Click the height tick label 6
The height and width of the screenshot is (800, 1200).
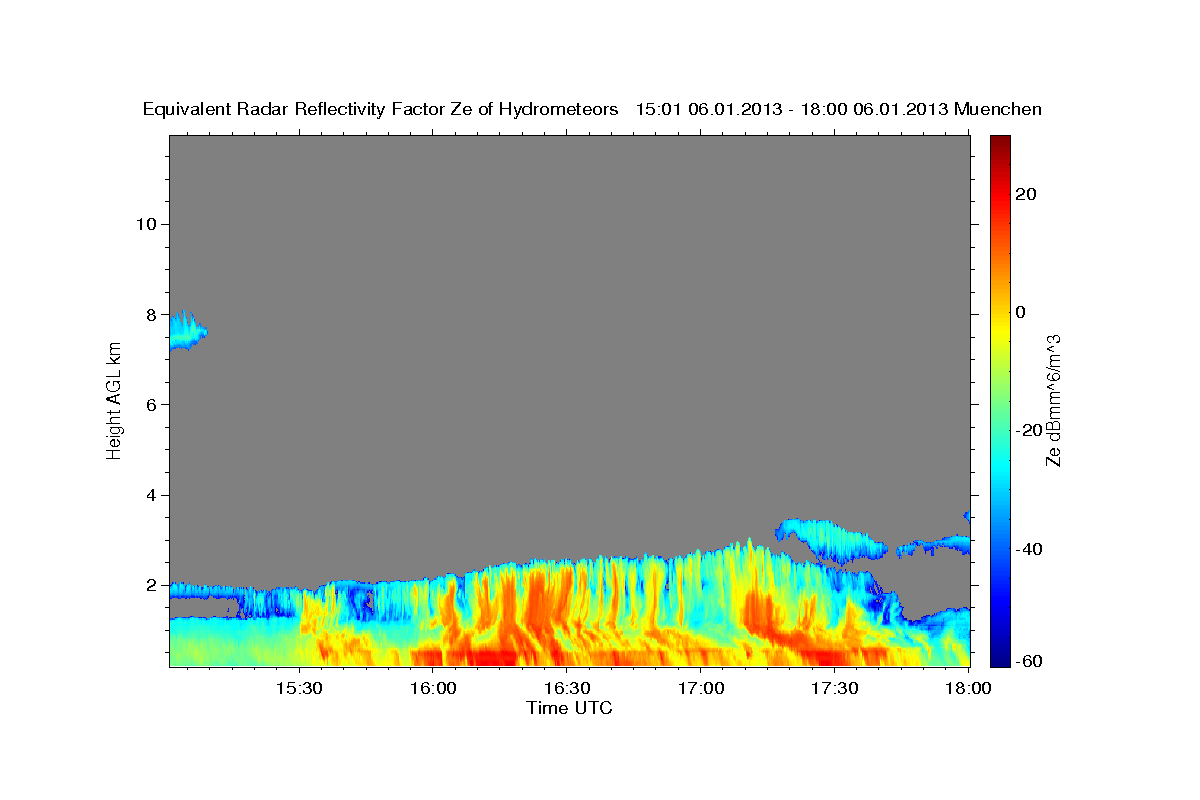coord(152,405)
